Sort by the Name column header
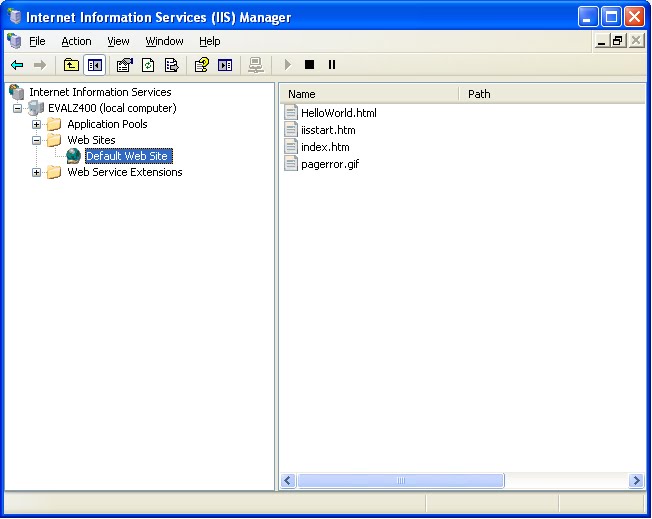652x519 pixels. coord(369,94)
